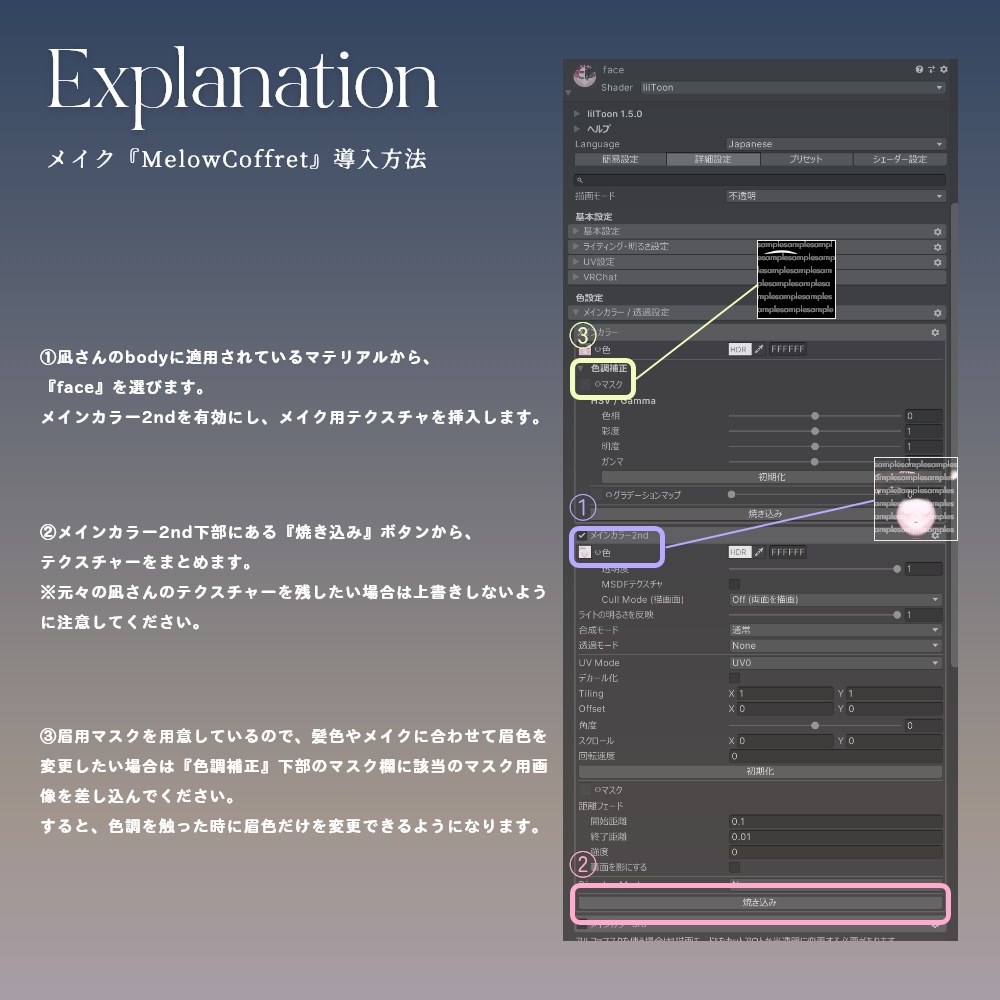
Task: Click the gear icon beside 基本設定 section
Action: [936, 231]
